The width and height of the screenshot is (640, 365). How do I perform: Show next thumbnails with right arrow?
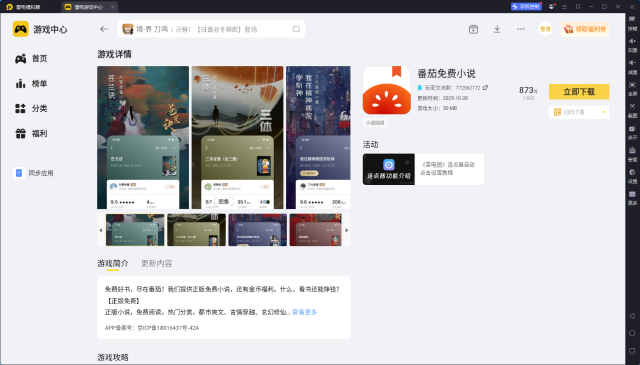(347, 230)
